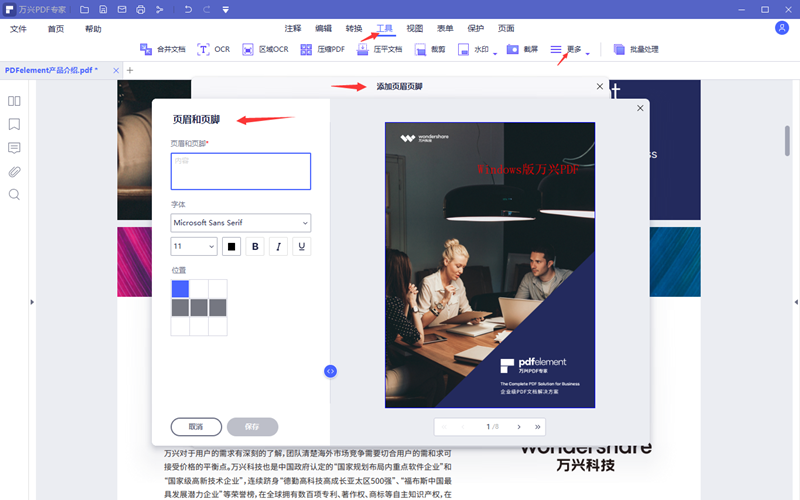Image resolution: width=800 pixels, height=500 pixels.
Task: Click the print icon in title bar
Action: (141, 9)
